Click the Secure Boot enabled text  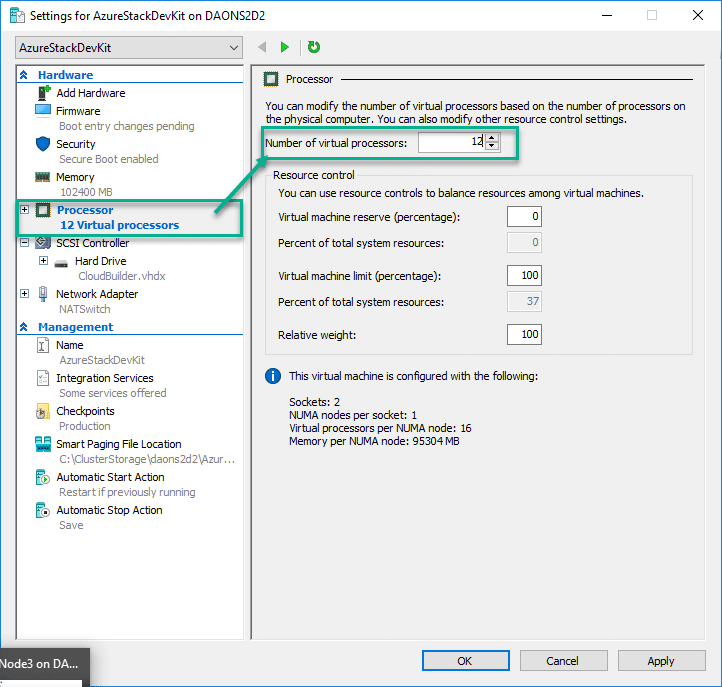[x=109, y=159]
